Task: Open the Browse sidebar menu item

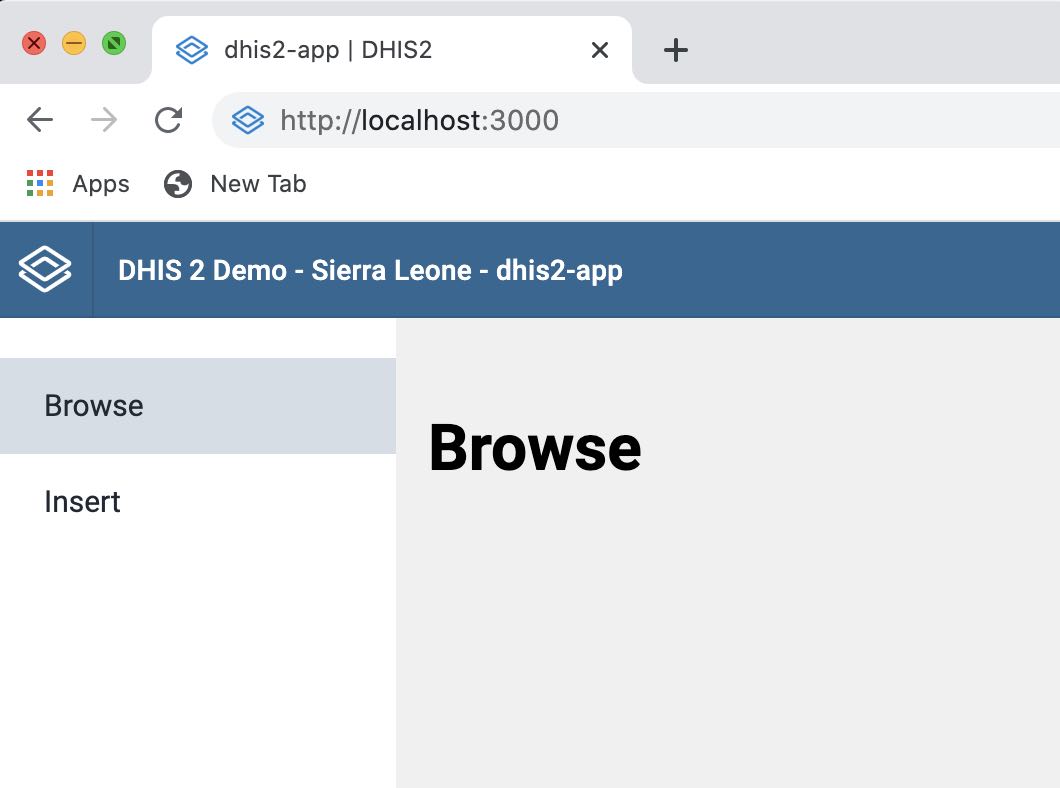Action: [x=197, y=406]
